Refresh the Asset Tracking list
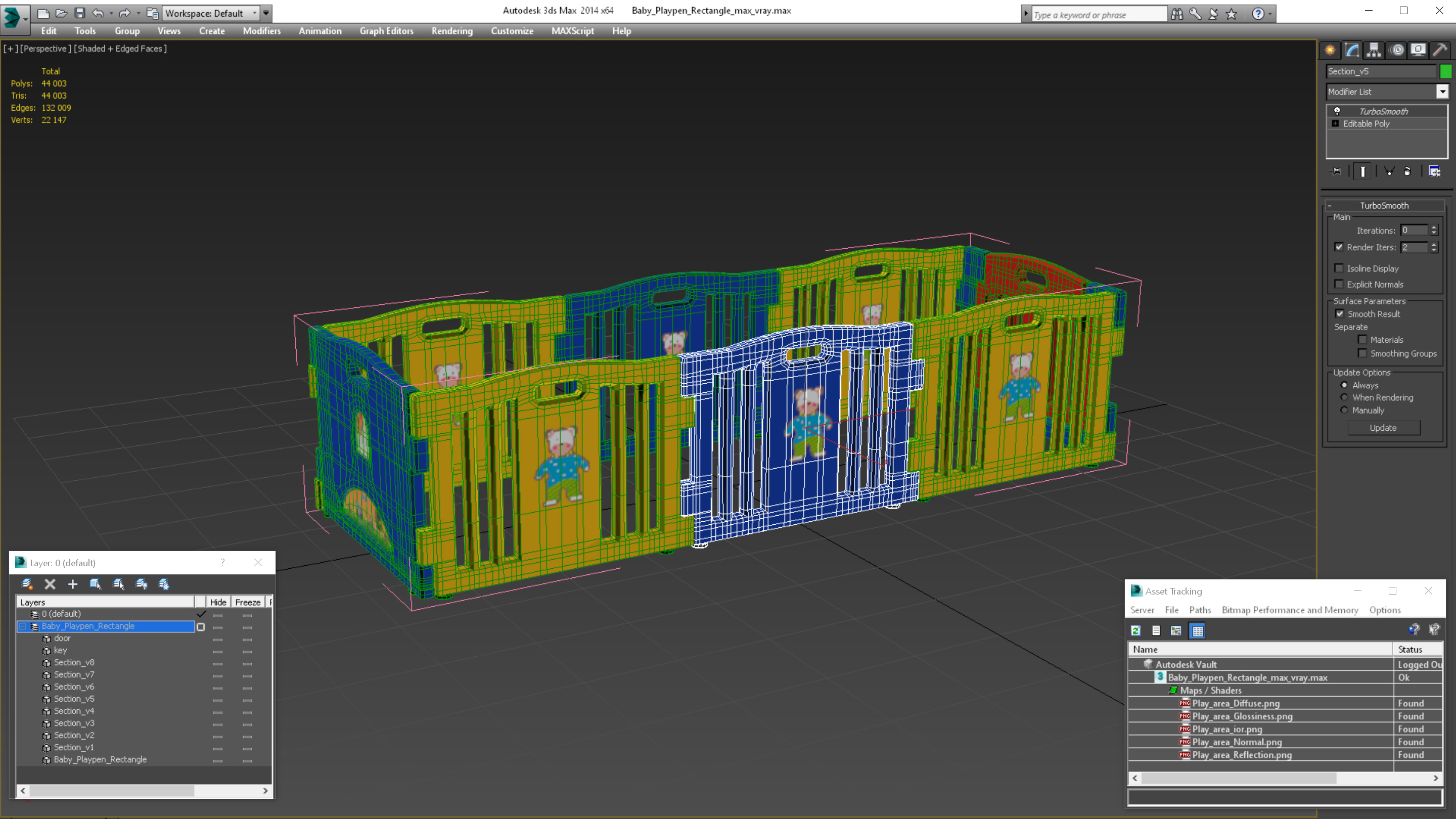The height and width of the screenshot is (819, 1456). (x=1135, y=631)
